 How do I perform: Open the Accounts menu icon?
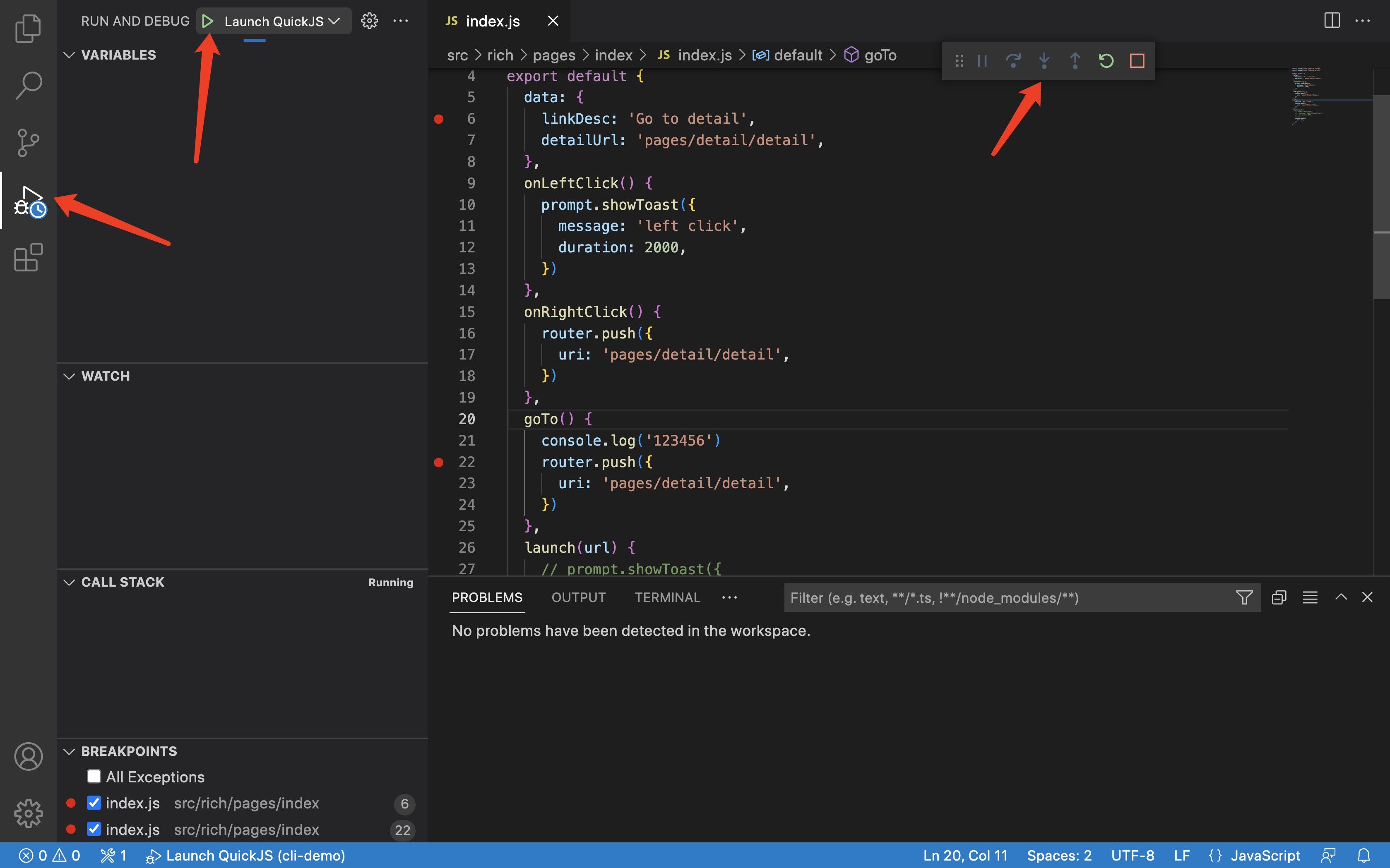[x=28, y=757]
